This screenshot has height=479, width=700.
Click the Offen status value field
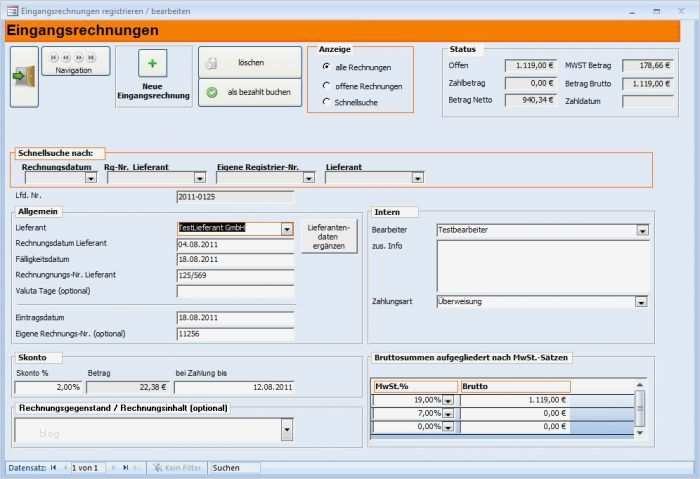[x=531, y=66]
